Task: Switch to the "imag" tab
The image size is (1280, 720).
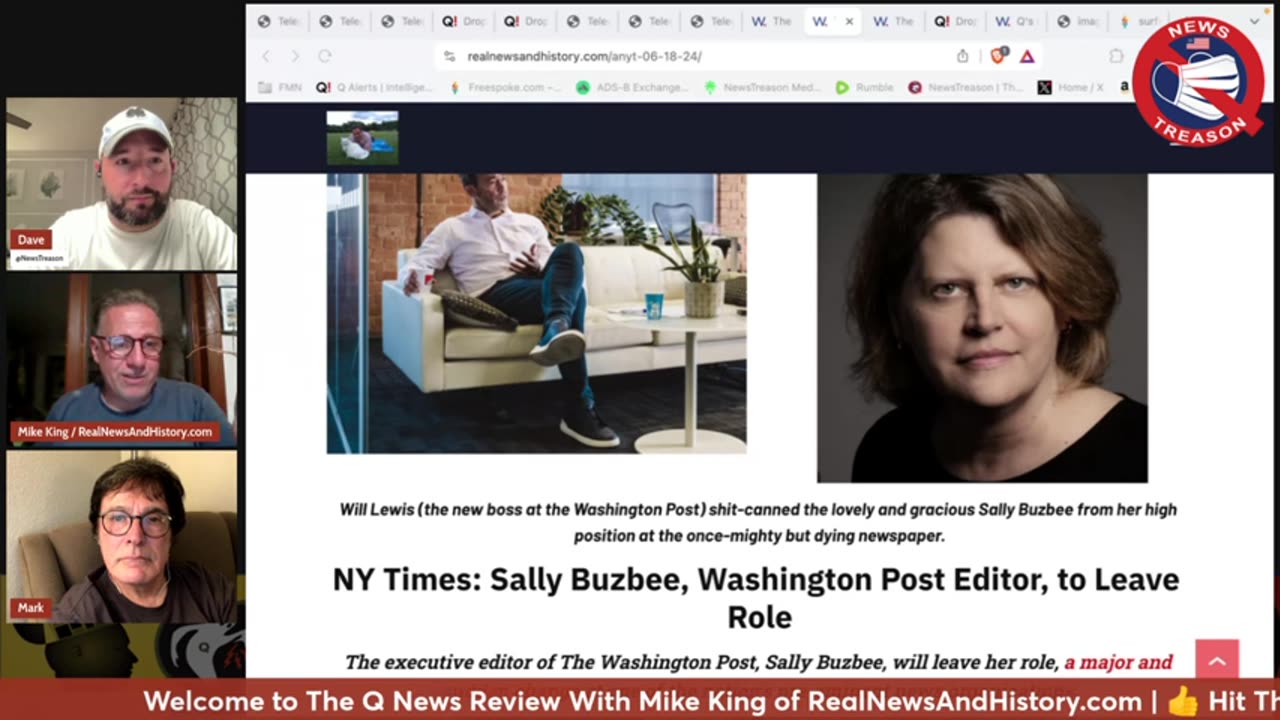Action: point(1077,21)
